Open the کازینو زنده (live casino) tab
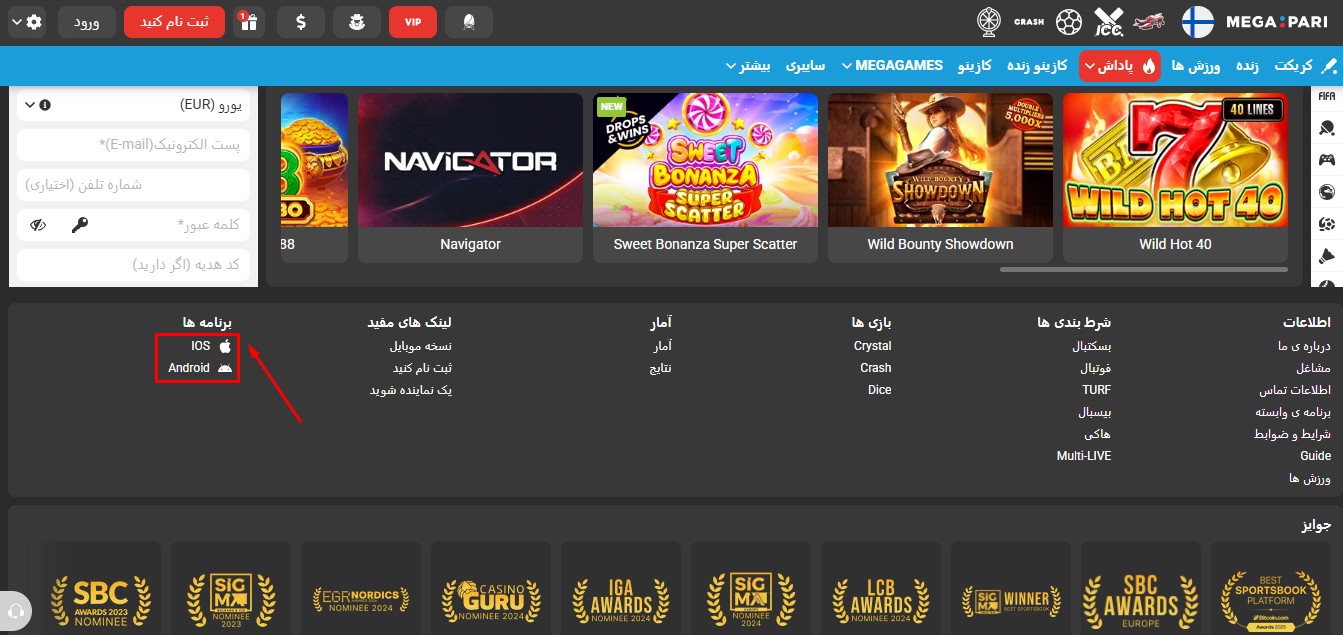The image size is (1343, 635). pos(1035,66)
